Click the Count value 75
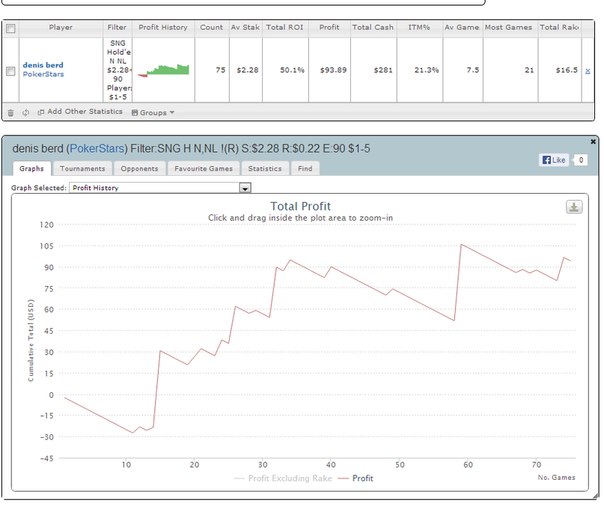Image resolution: width=604 pixels, height=506 pixels. [220, 70]
